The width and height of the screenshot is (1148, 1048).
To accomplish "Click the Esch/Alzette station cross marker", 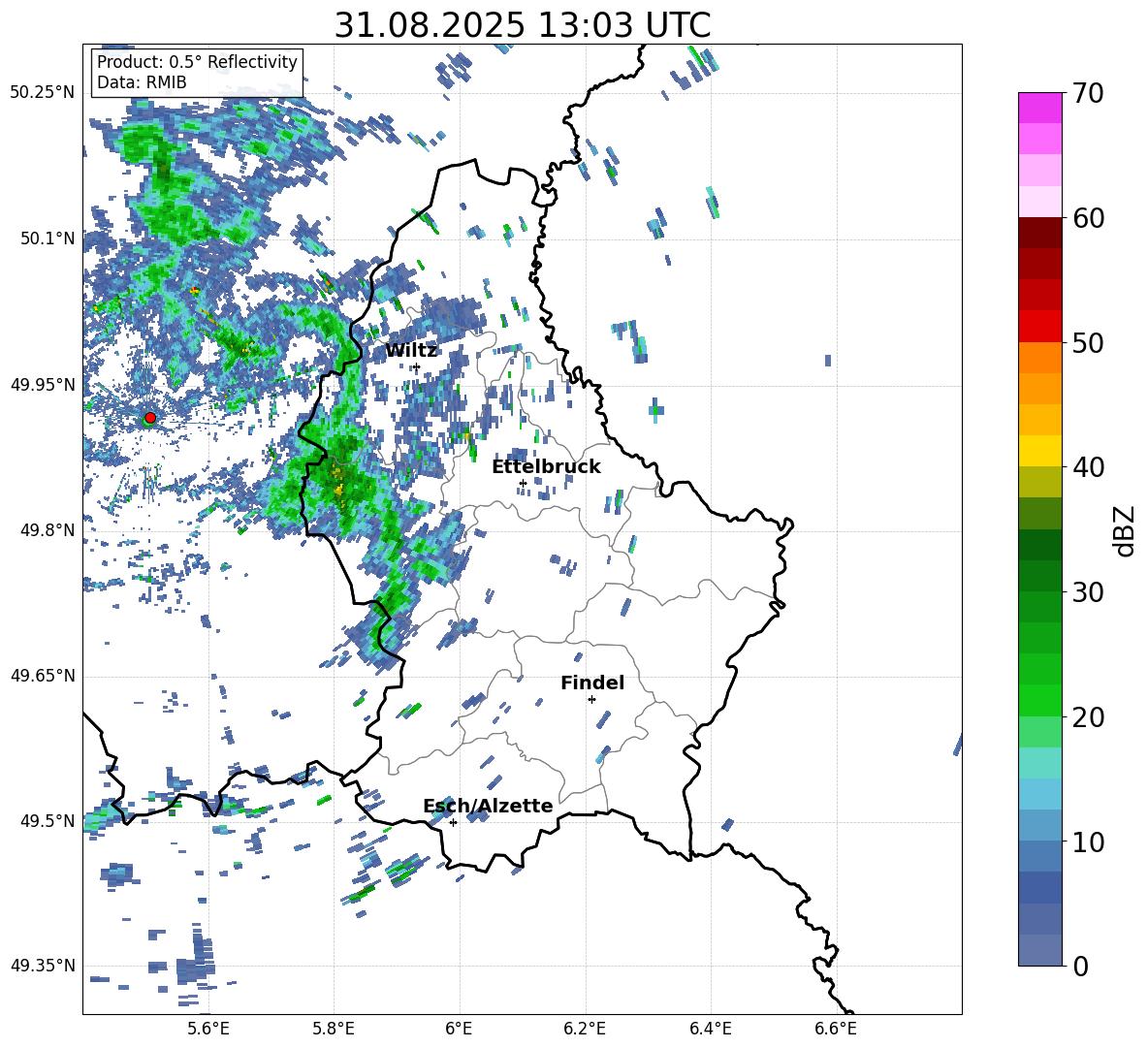I will click(453, 822).
